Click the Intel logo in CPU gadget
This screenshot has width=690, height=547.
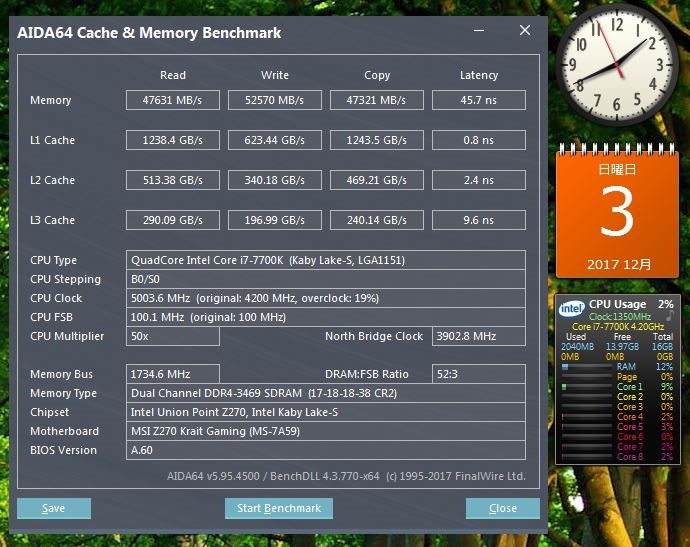[571, 308]
